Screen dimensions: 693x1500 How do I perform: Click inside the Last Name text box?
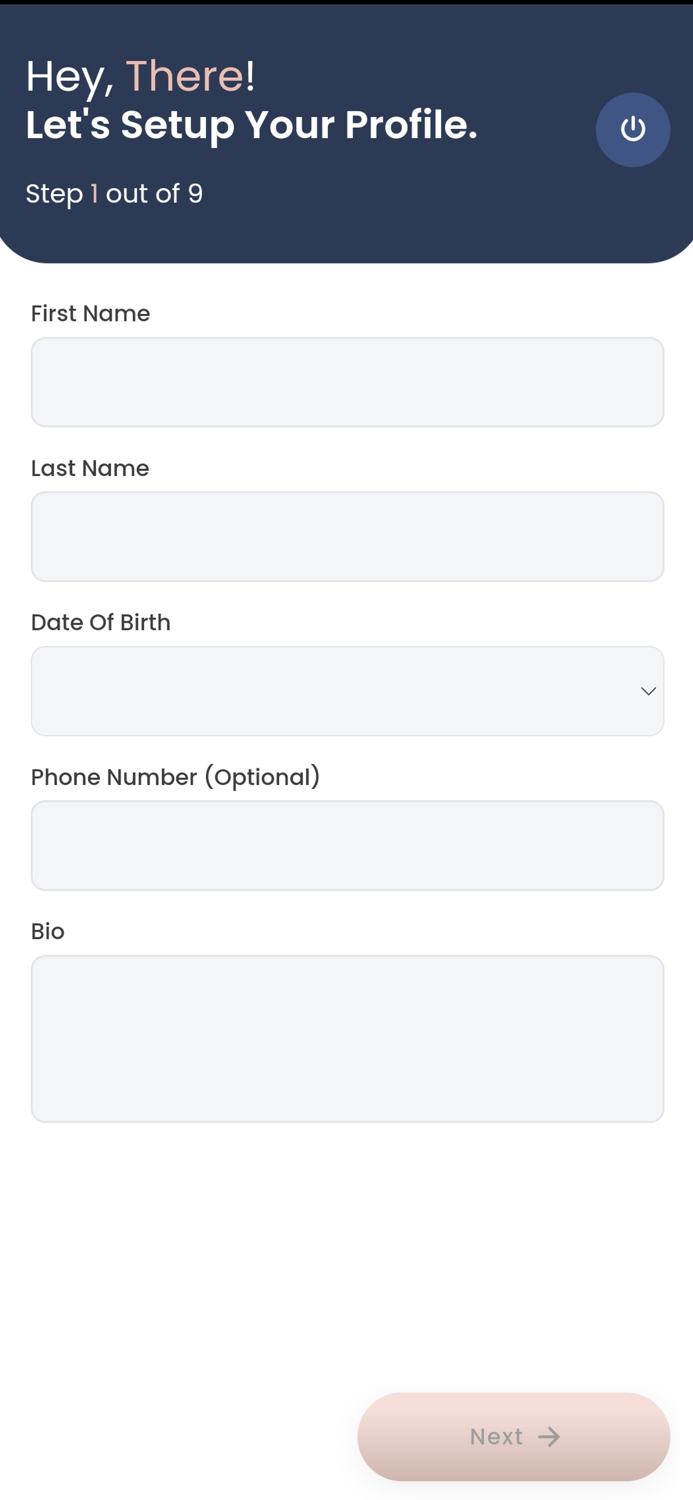pos(347,536)
